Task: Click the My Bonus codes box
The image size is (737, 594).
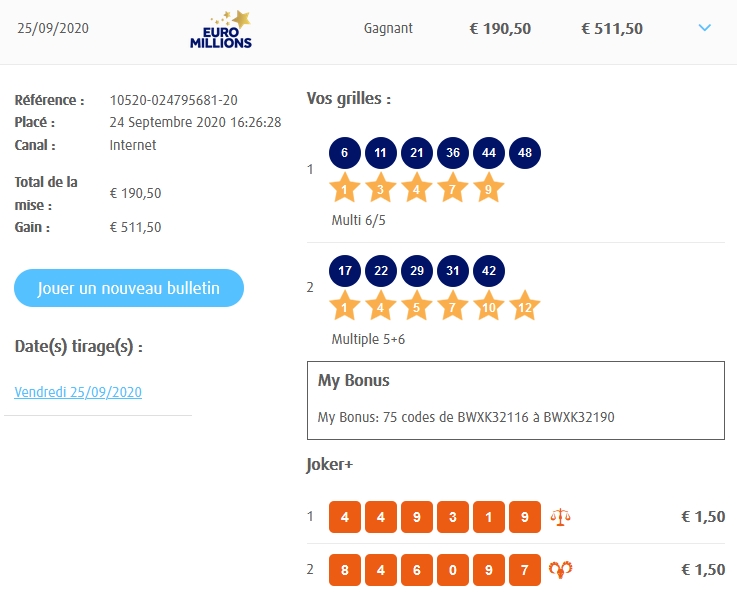Action: [x=515, y=400]
